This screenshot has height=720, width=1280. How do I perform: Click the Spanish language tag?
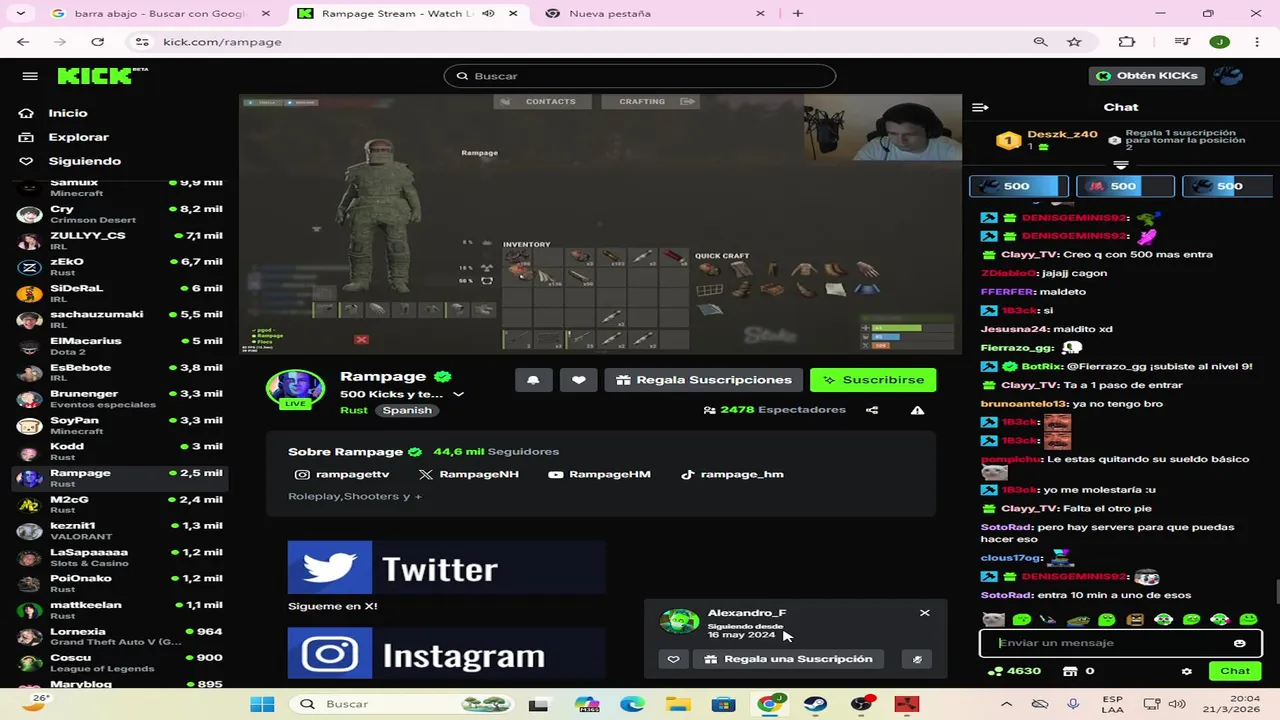[407, 411]
